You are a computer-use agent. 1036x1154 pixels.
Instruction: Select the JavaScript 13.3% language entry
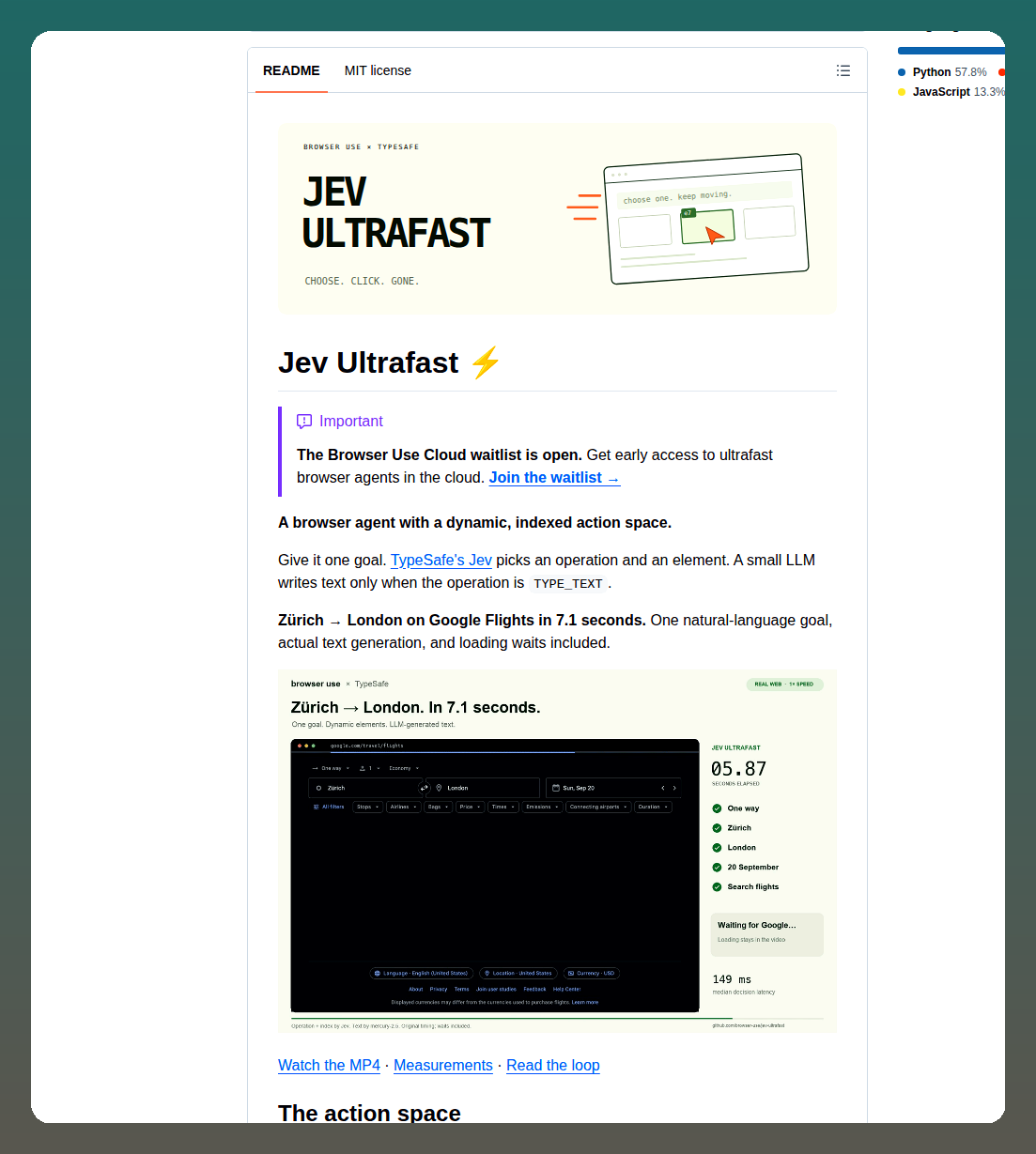951,92
